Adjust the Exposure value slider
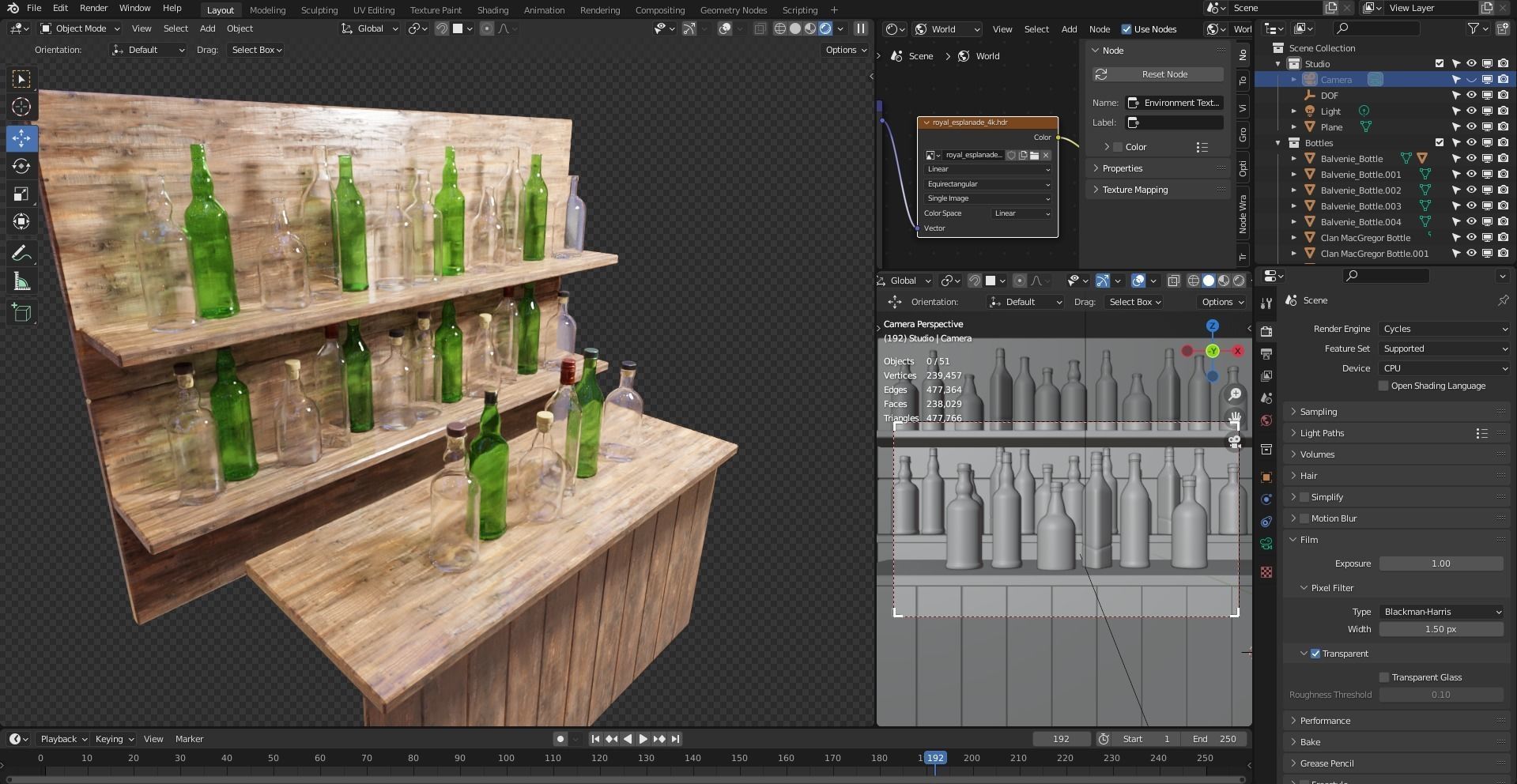The width and height of the screenshot is (1517, 784). point(1440,563)
